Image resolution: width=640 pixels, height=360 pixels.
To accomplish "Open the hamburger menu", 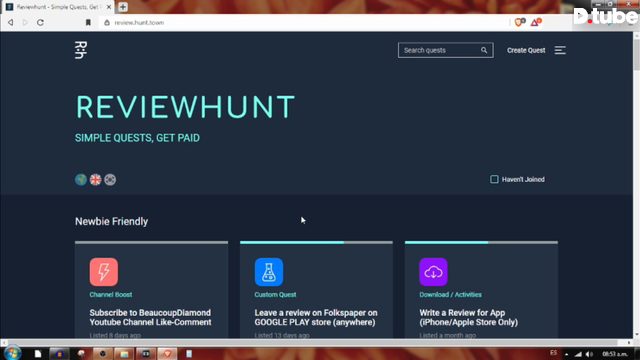I will coord(560,50).
